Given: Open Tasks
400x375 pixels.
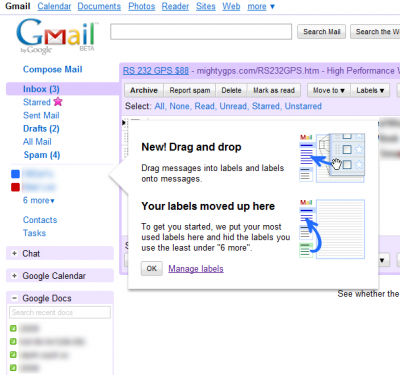Looking at the screenshot, I should click(34, 233).
